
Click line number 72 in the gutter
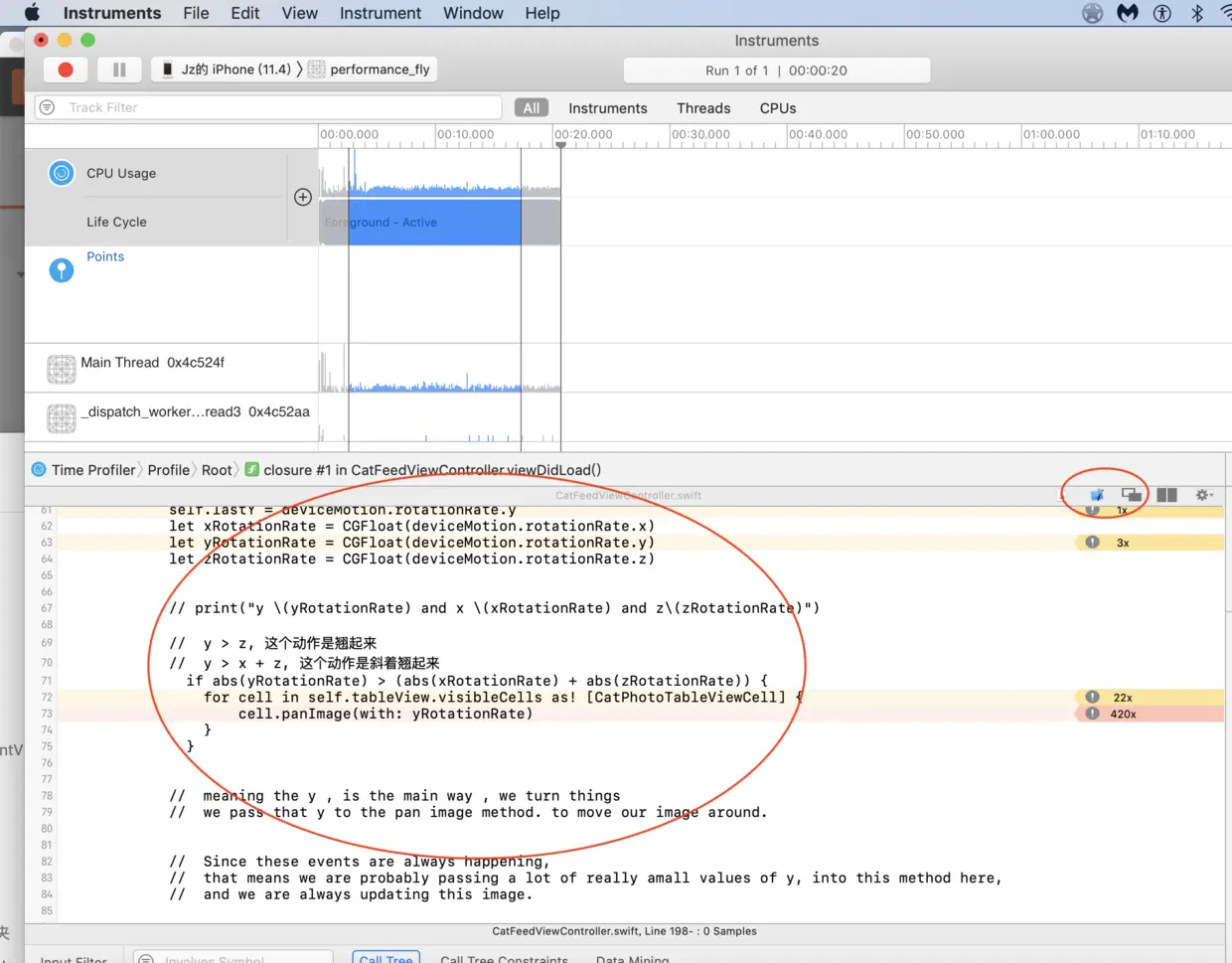47,698
